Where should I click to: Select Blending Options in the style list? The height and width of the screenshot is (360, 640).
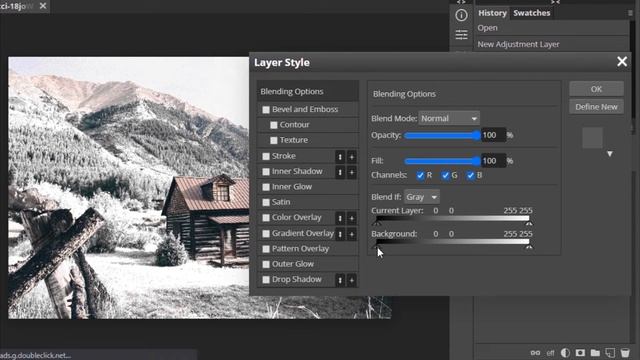pos(308,91)
